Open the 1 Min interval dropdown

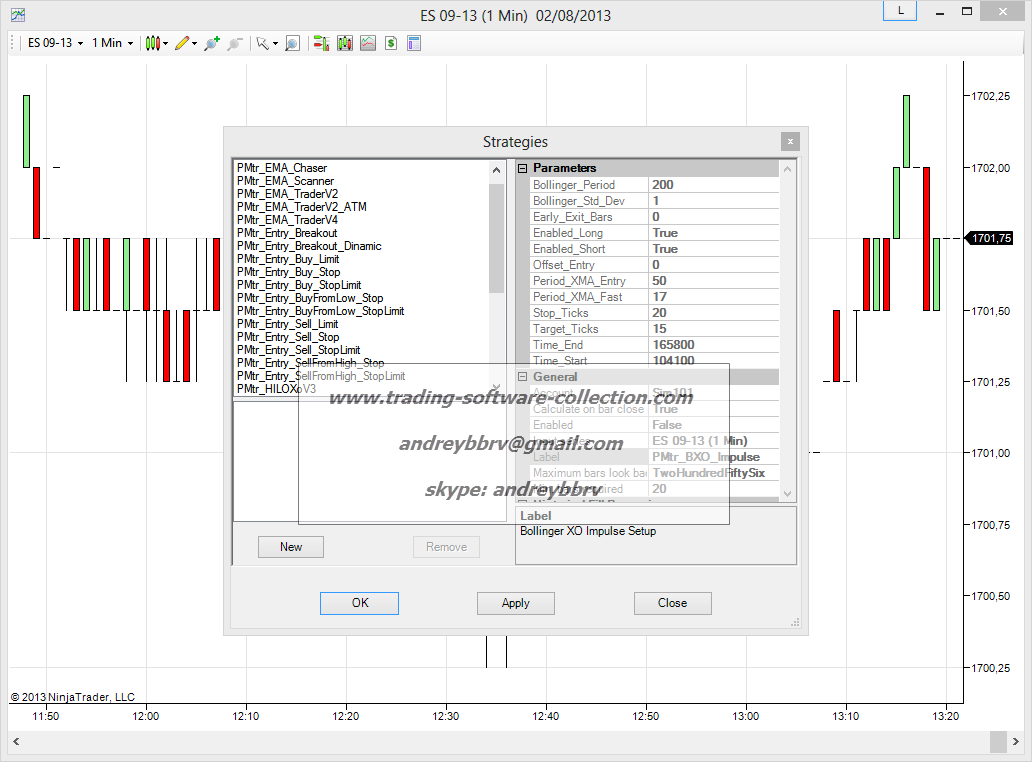click(x=112, y=43)
